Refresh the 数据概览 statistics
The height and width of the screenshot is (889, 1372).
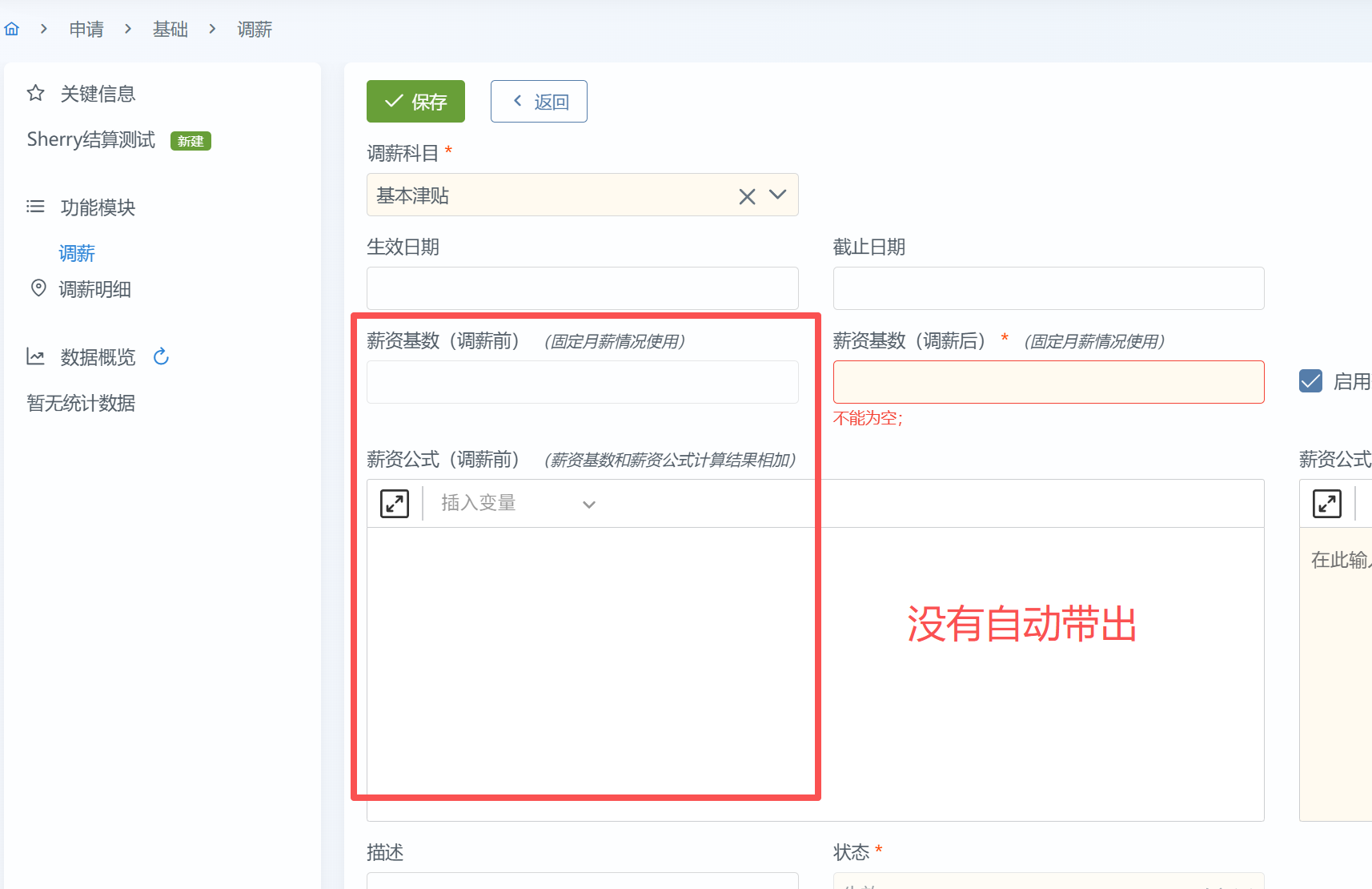(161, 356)
